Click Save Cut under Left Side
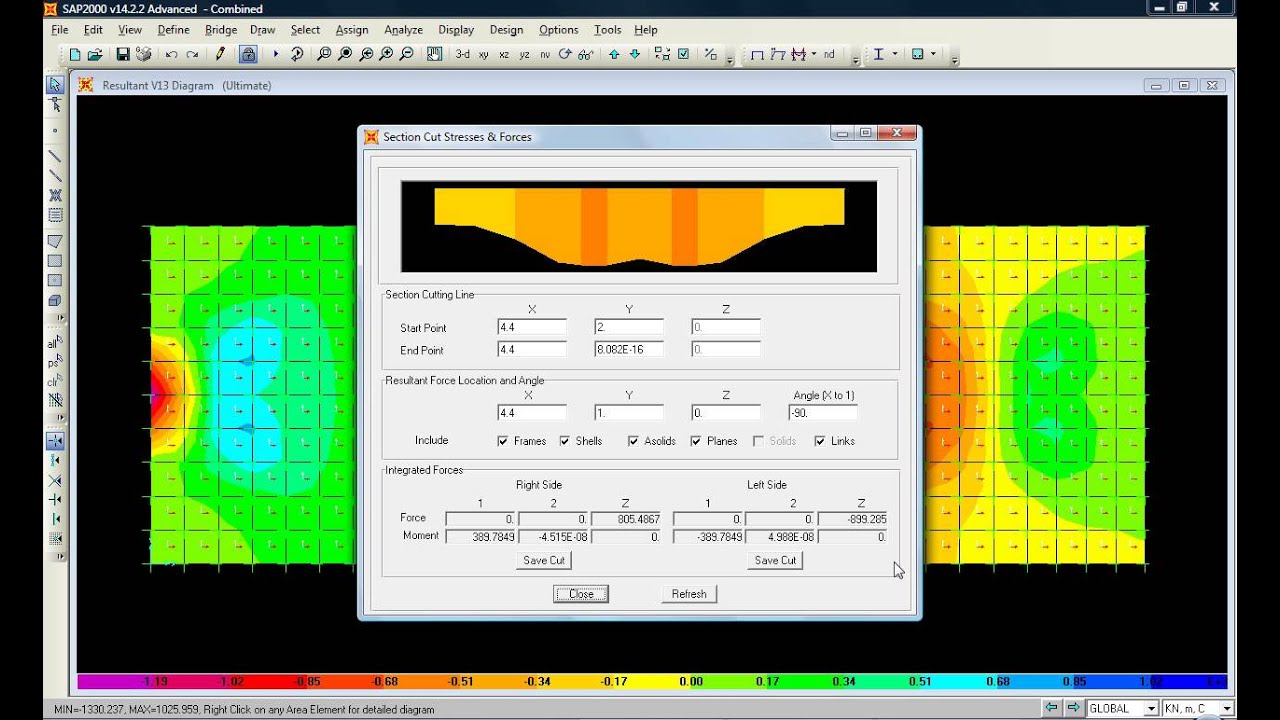This screenshot has height=720, width=1280. 775,560
